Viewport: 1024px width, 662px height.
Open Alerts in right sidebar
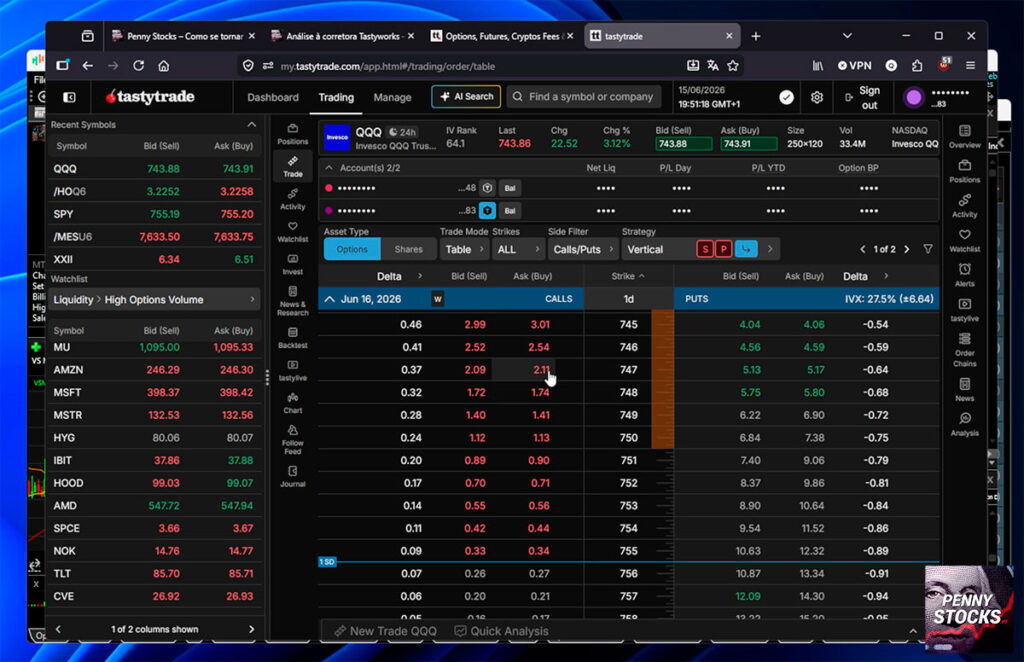(x=965, y=275)
